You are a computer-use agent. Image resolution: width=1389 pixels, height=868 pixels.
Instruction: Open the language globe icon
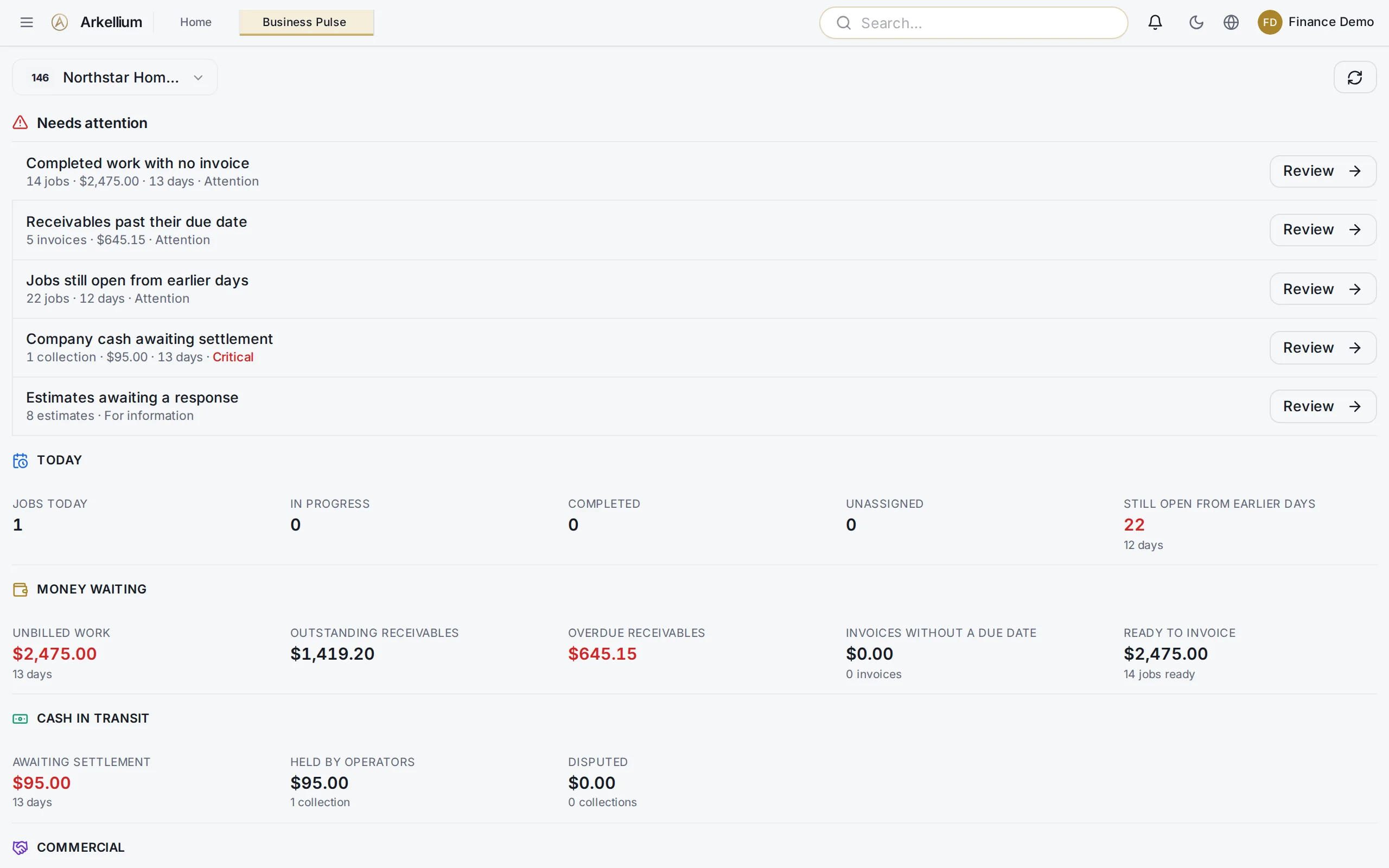(1231, 22)
